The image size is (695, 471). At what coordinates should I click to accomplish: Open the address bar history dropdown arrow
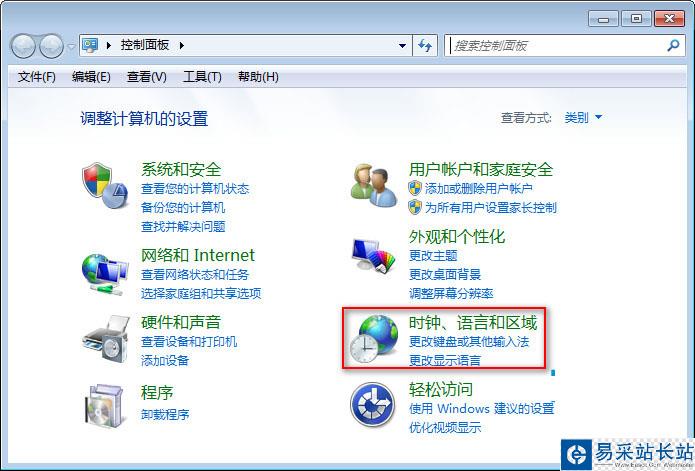pos(402,45)
